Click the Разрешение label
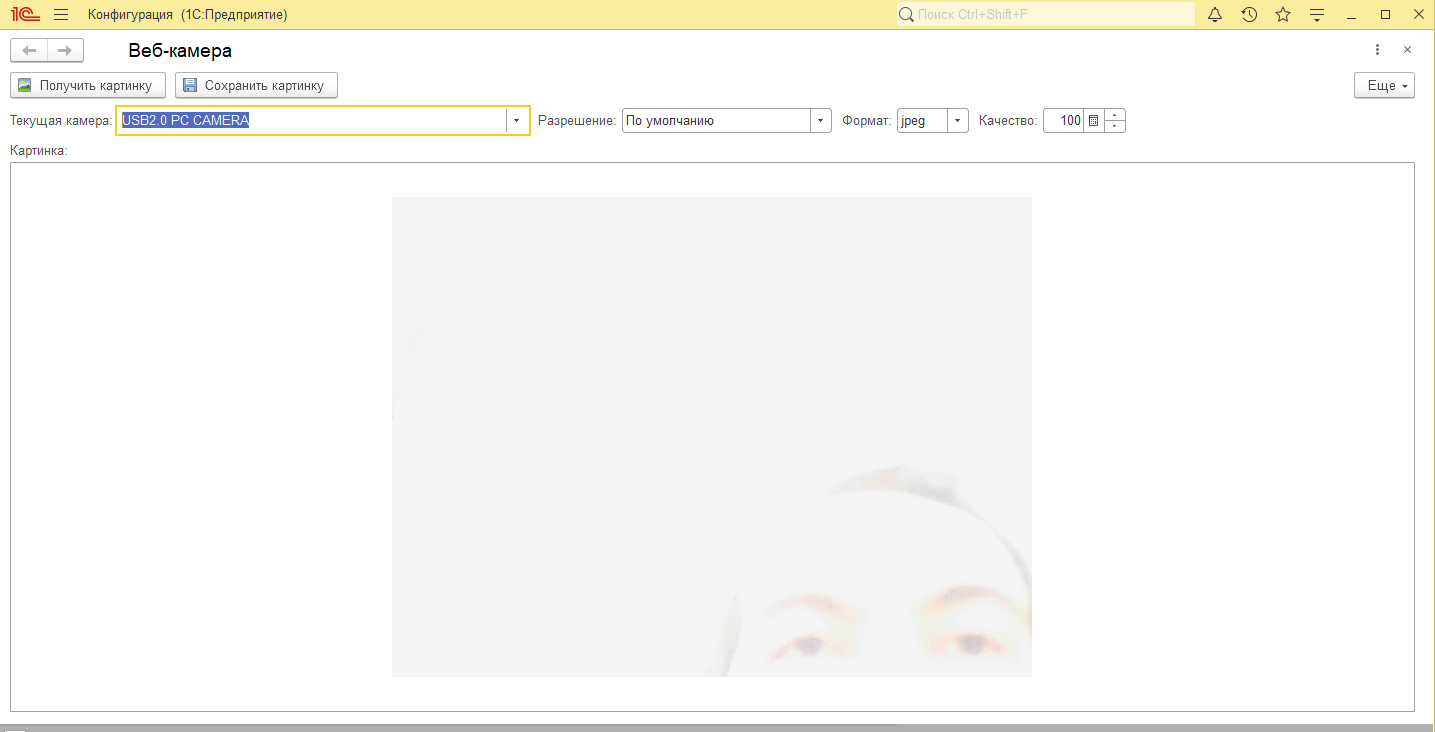Viewport: 1435px width, 732px height. [577, 120]
